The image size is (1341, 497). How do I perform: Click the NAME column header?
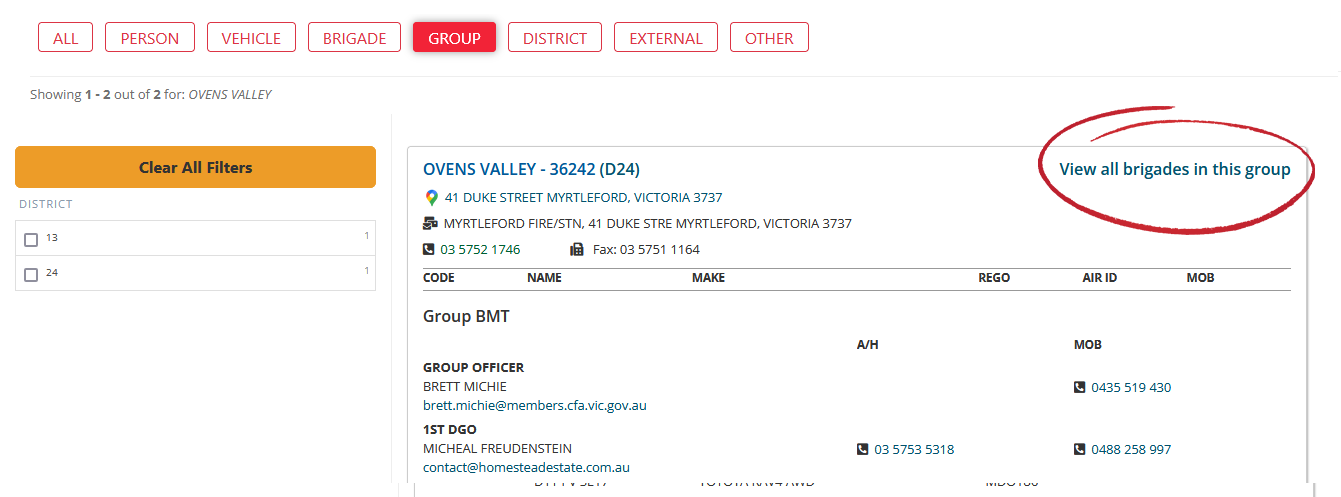544,278
